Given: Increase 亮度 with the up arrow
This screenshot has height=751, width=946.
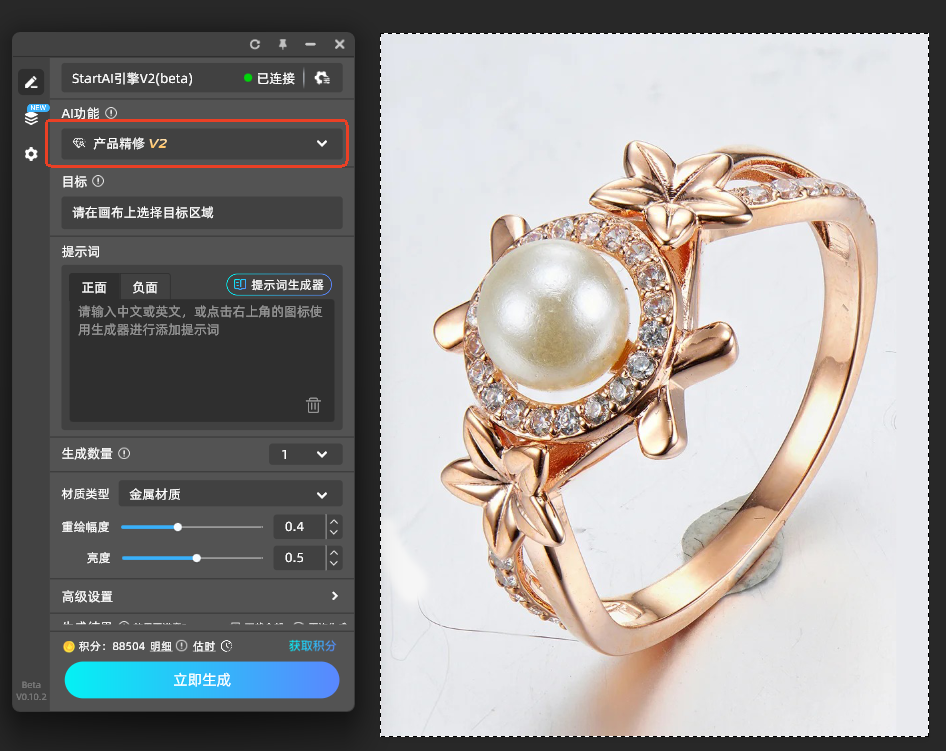Looking at the screenshot, I should point(334,552).
